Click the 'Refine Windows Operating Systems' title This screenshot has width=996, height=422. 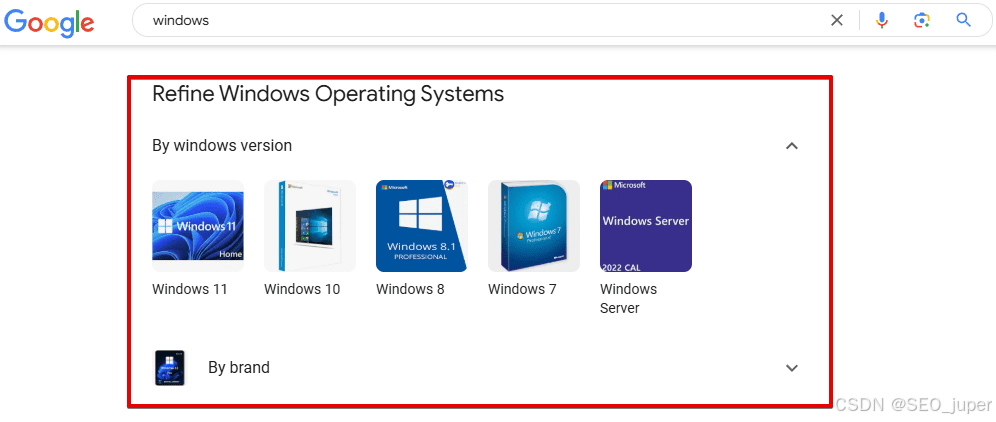(x=328, y=94)
